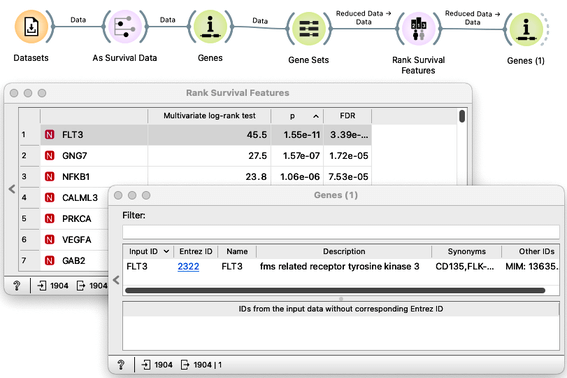Viewport: 567px width, 378px height.
Task: Click the Name column header
Action: tap(237, 251)
